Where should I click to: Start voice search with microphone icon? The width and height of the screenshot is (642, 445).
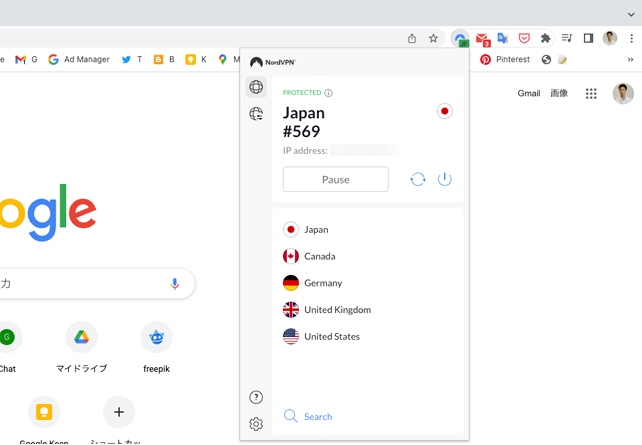(x=175, y=284)
